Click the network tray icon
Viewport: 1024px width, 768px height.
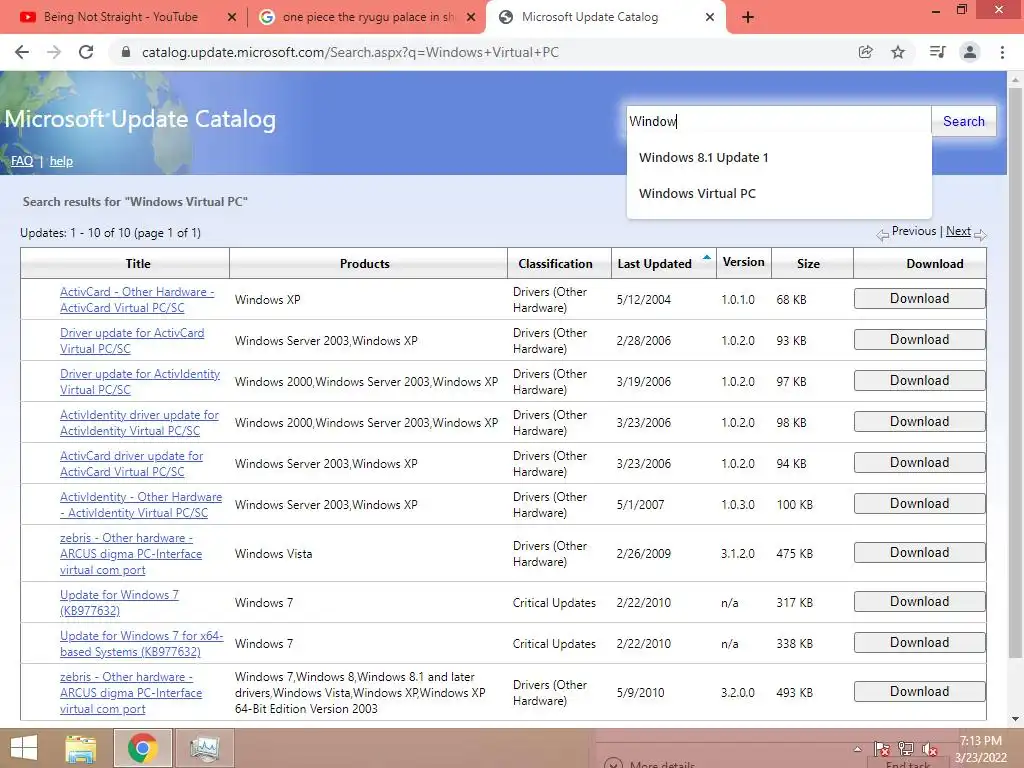pos(906,749)
